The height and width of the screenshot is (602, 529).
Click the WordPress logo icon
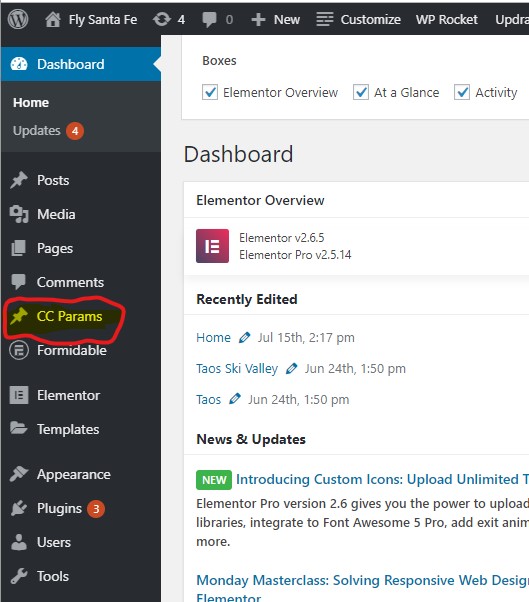[x=18, y=19]
